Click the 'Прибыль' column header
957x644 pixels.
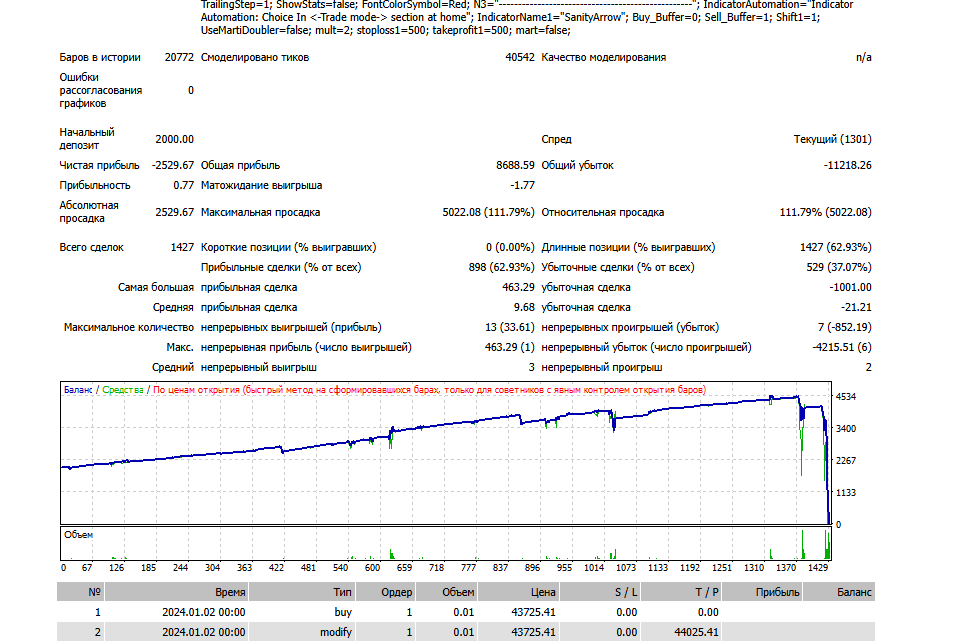coord(778,592)
